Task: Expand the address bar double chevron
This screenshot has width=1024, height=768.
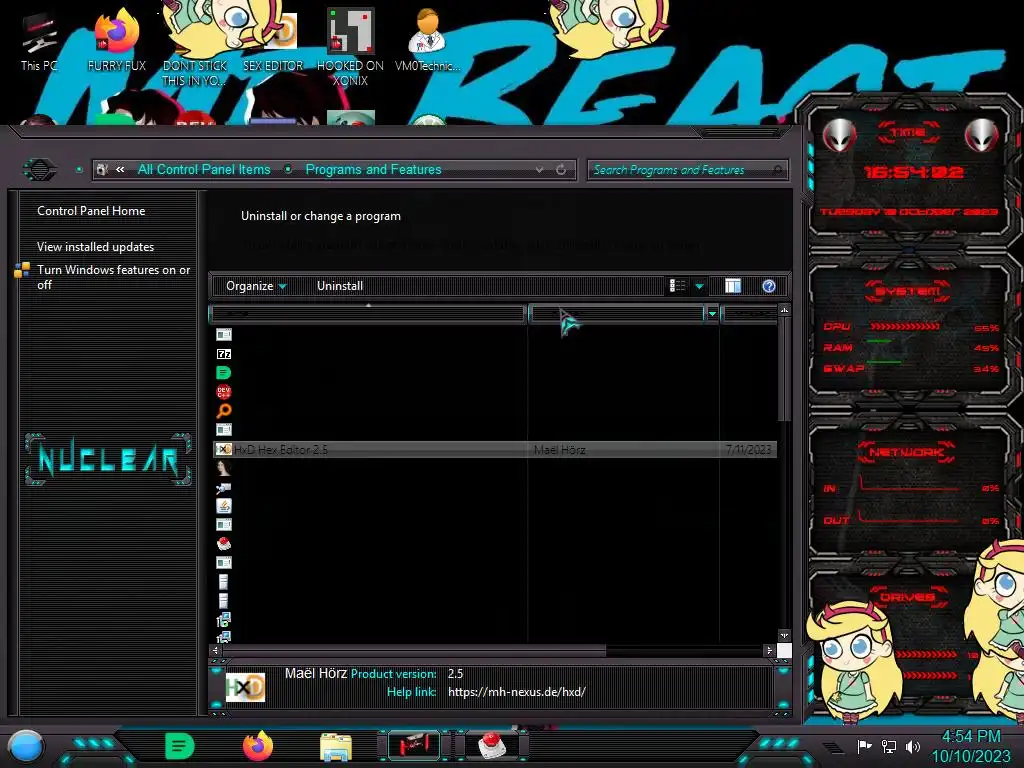Action: (x=120, y=170)
